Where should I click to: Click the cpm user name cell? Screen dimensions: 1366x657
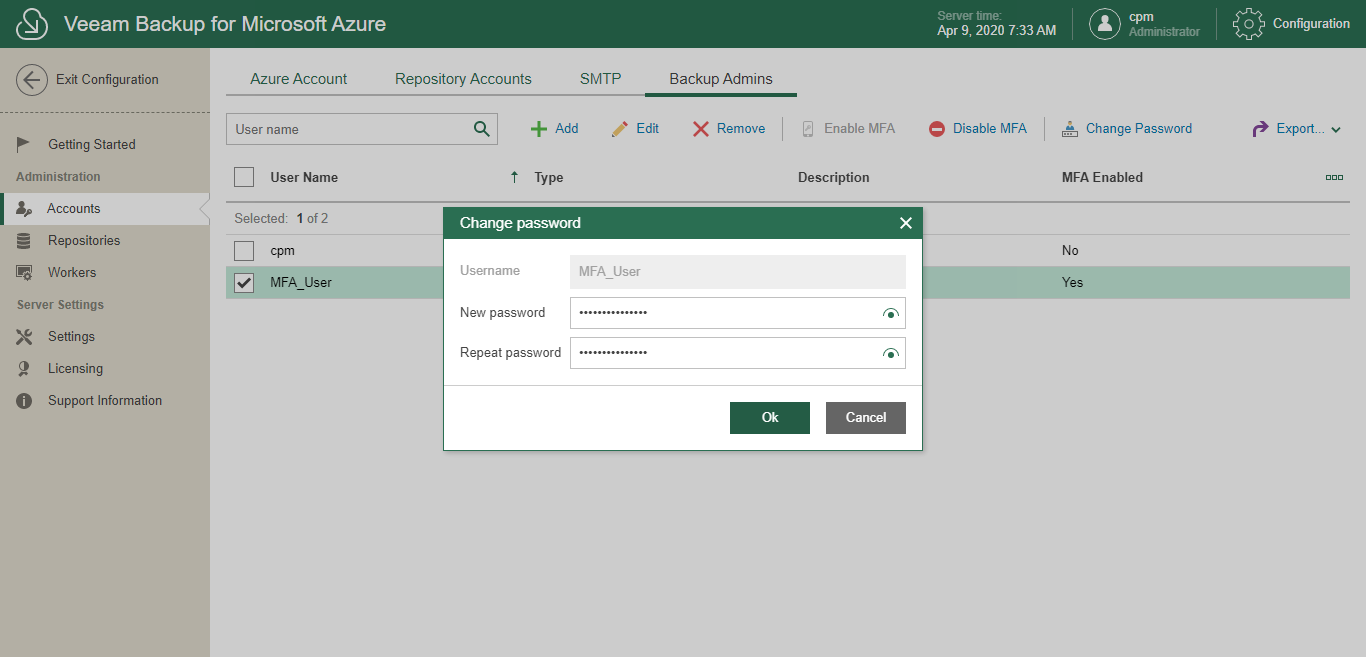283,251
